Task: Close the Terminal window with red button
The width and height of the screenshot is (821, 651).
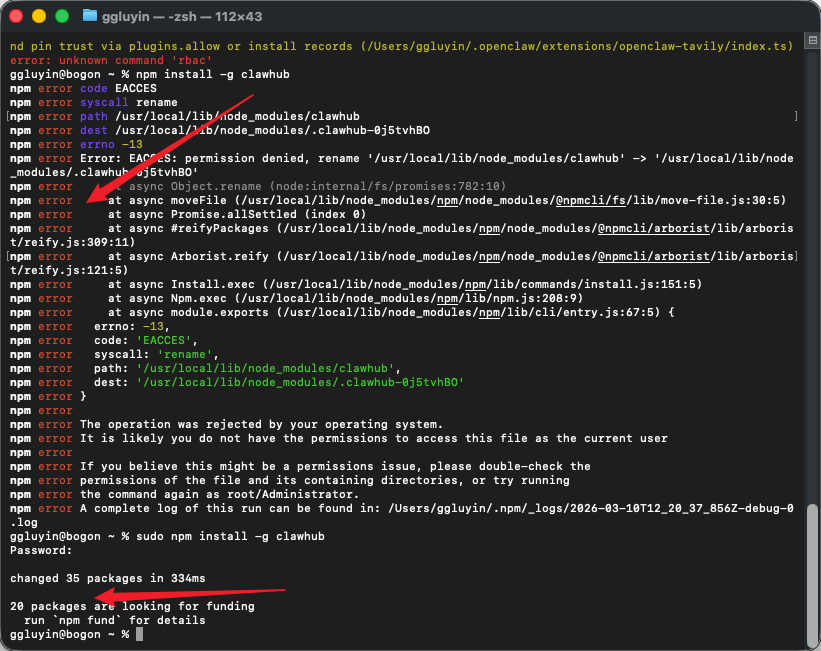Action: [x=19, y=16]
